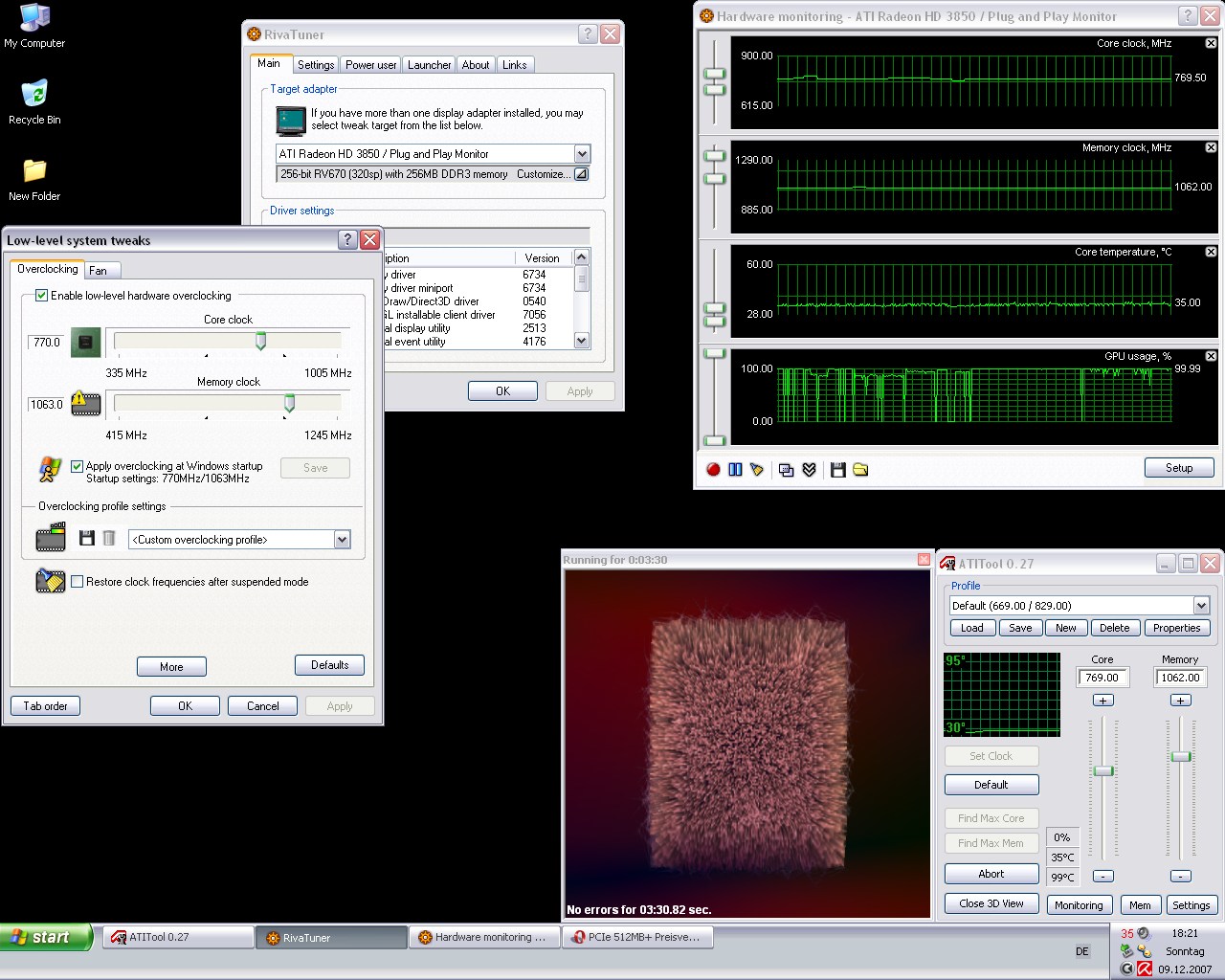Pause the hardware monitoring graphs
The height and width of the screenshot is (980, 1225).
(735, 470)
